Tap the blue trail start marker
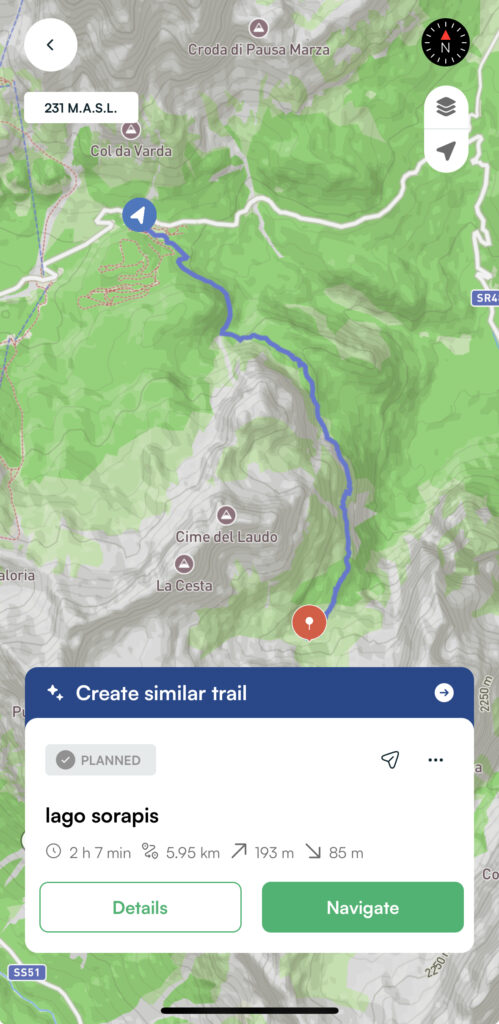This screenshot has width=499, height=1024. [139, 214]
